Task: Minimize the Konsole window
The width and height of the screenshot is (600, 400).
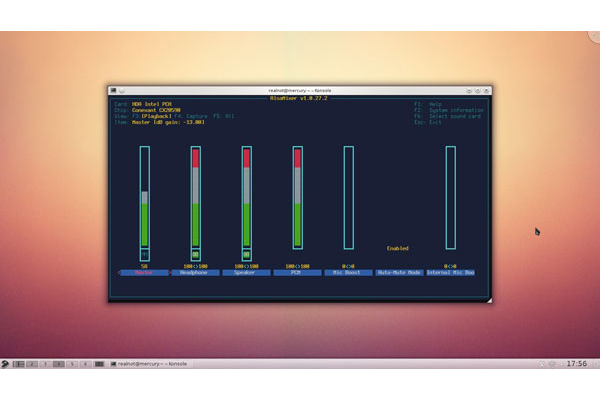Action: coord(469,91)
